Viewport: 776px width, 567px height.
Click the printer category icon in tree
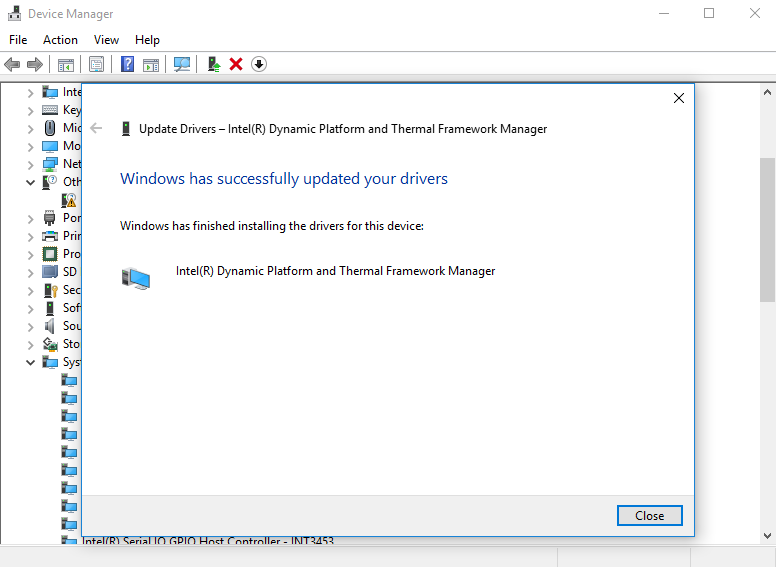(50, 236)
